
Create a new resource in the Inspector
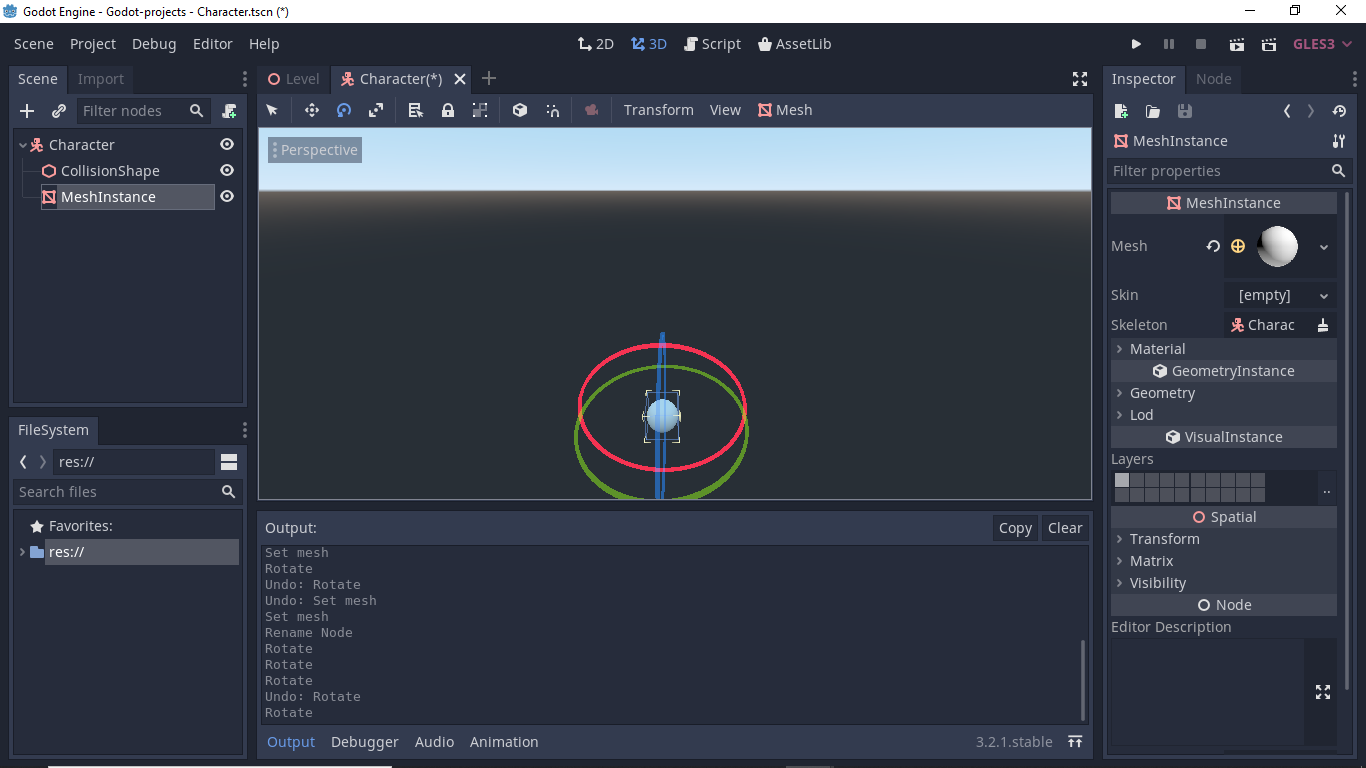(1120, 112)
